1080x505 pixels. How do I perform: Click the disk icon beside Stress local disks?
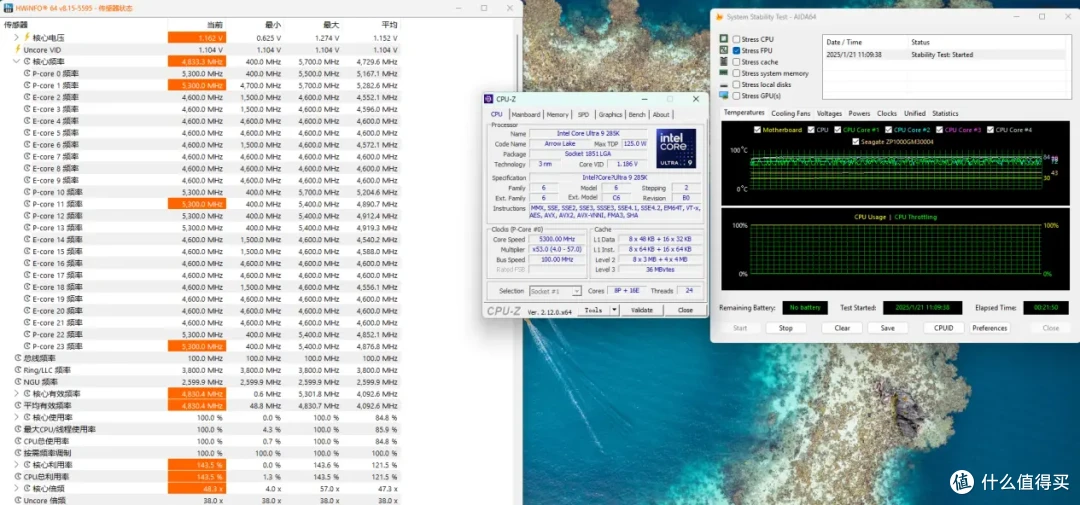(723, 85)
